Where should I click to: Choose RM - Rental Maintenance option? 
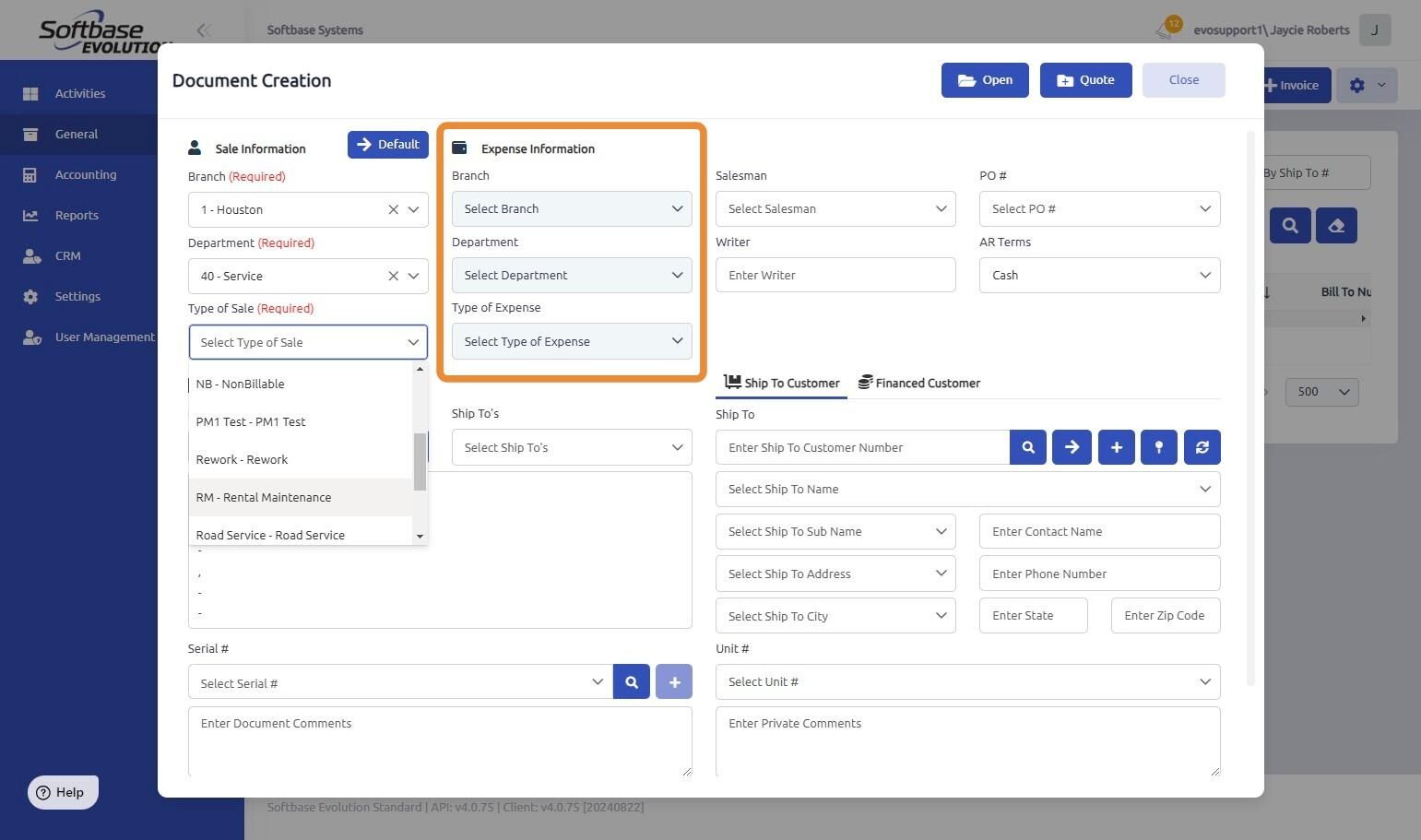pyautogui.click(x=264, y=498)
